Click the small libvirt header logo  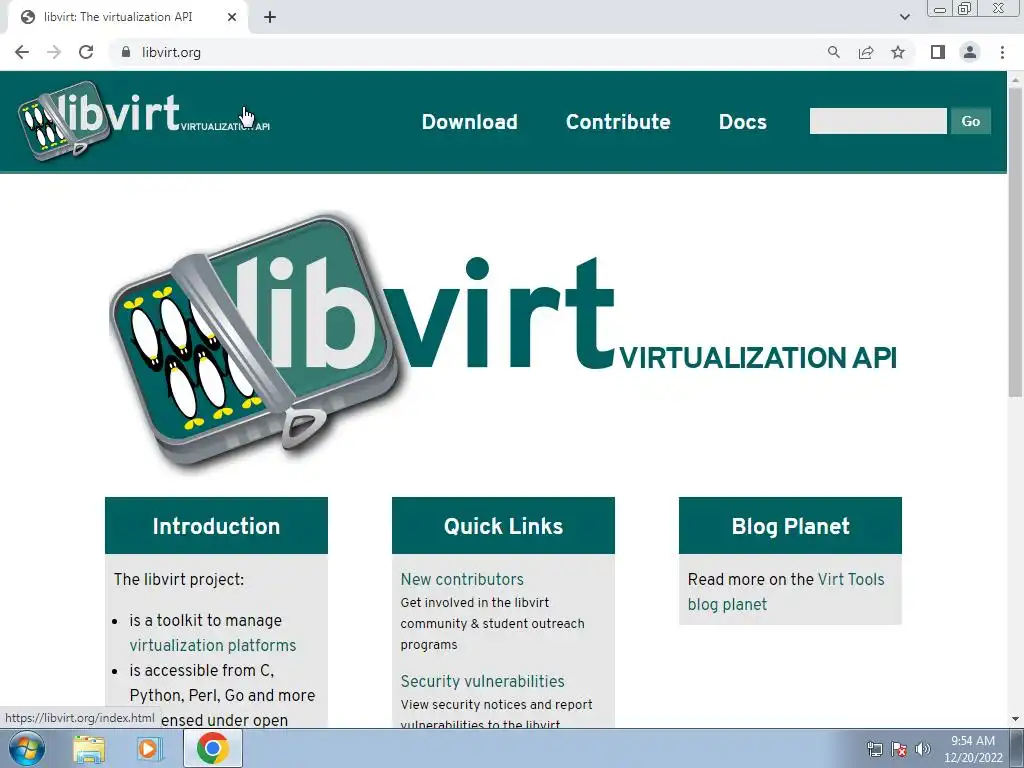point(144,121)
